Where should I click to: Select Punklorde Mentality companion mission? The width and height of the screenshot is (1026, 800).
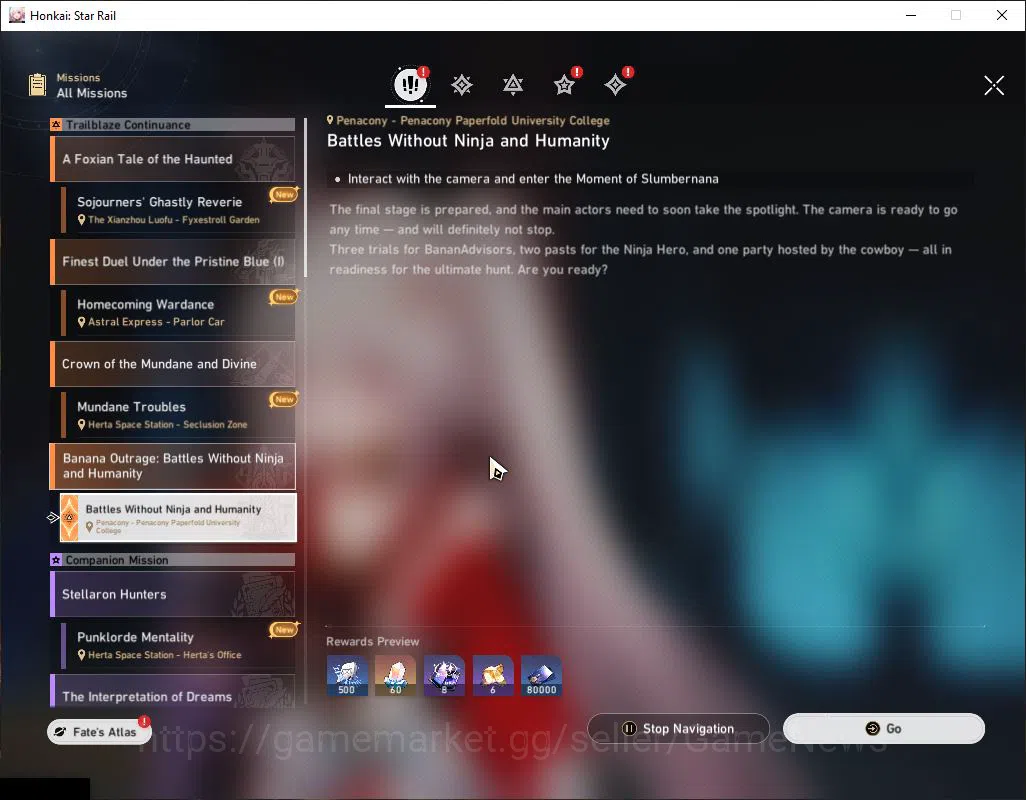(x=179, y=645)
